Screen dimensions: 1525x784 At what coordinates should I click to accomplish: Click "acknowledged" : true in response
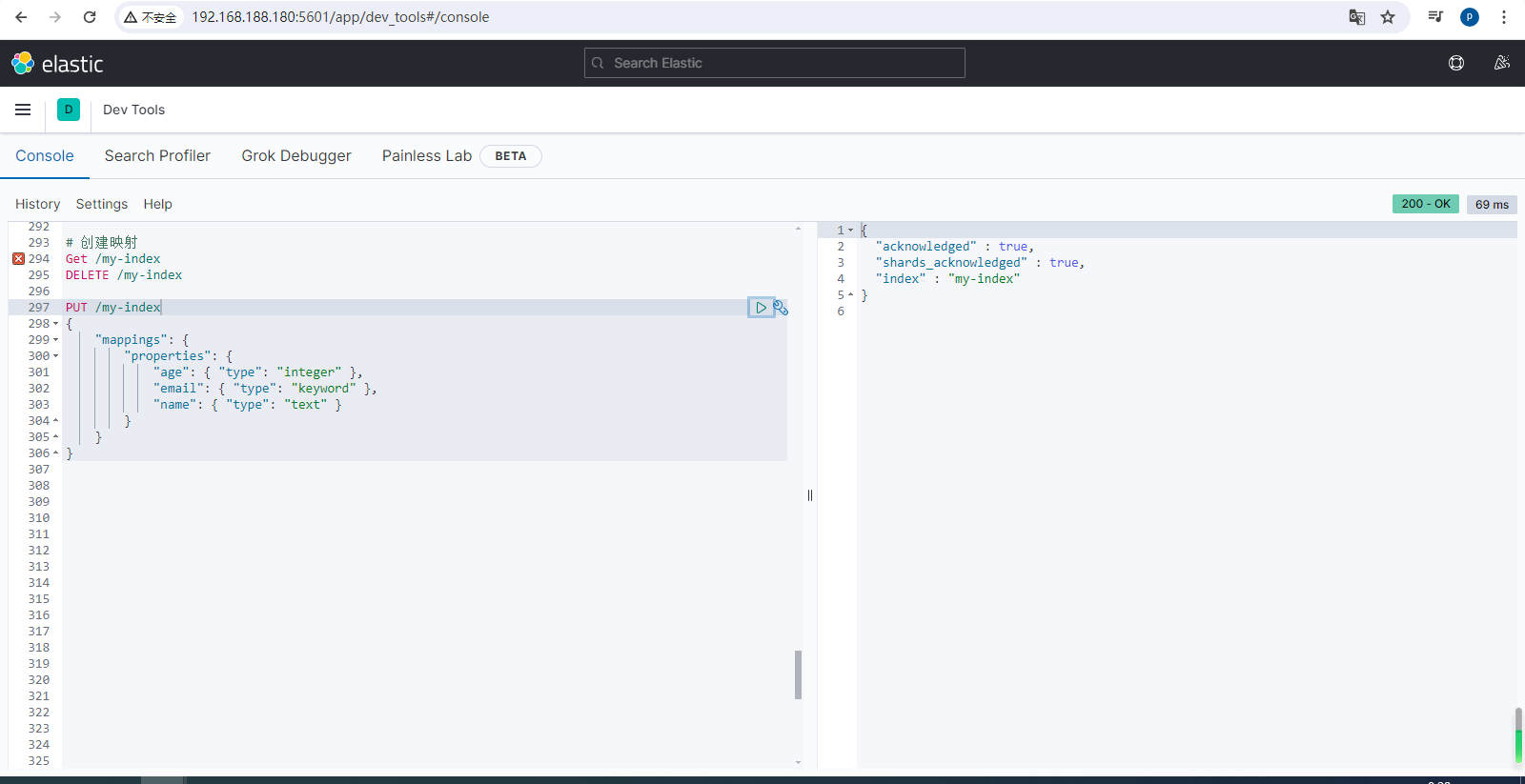(x=954, y=247)
